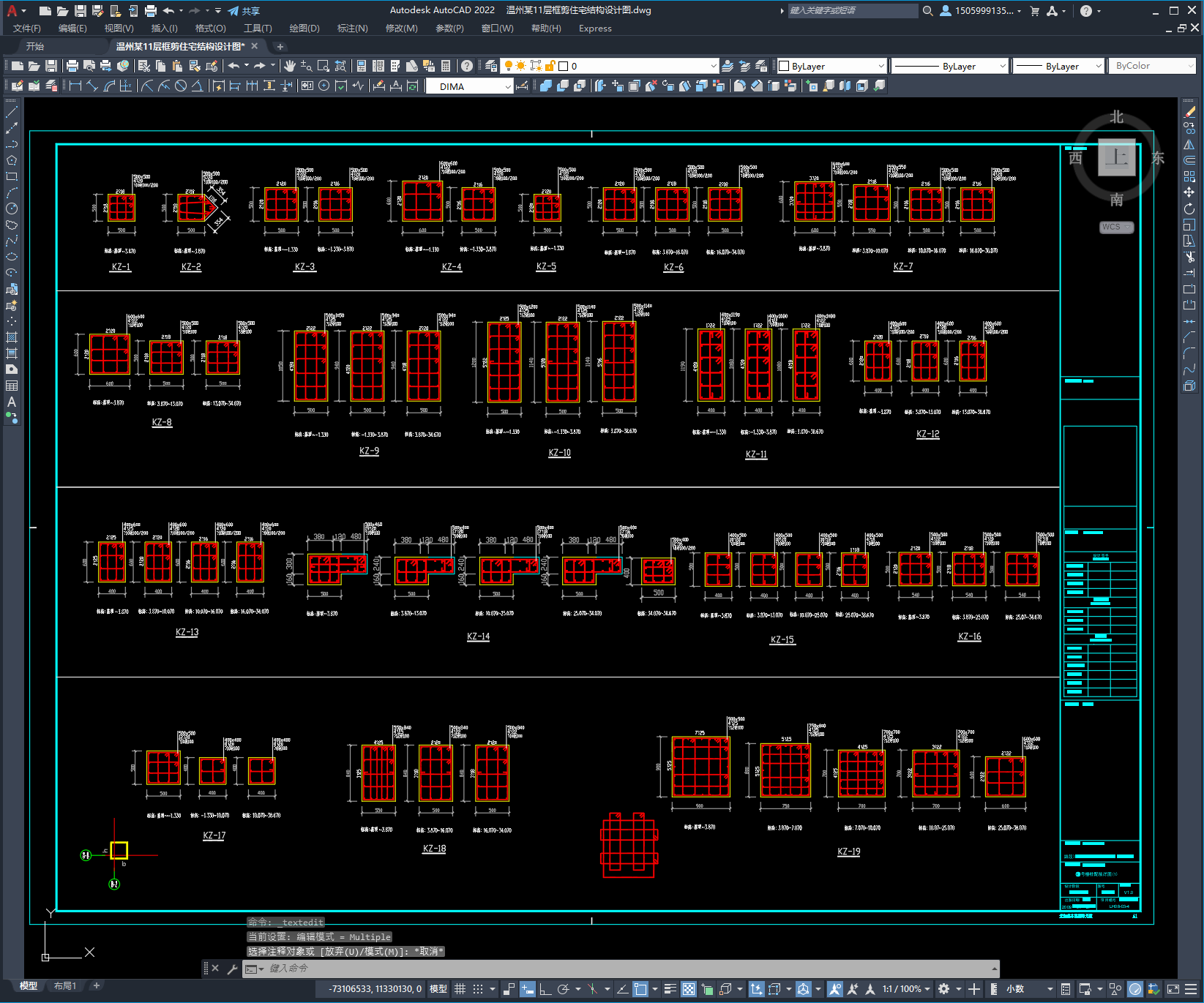Open the 文件(F) menu
The image size is (1204, 1003).
pos(27,29)
